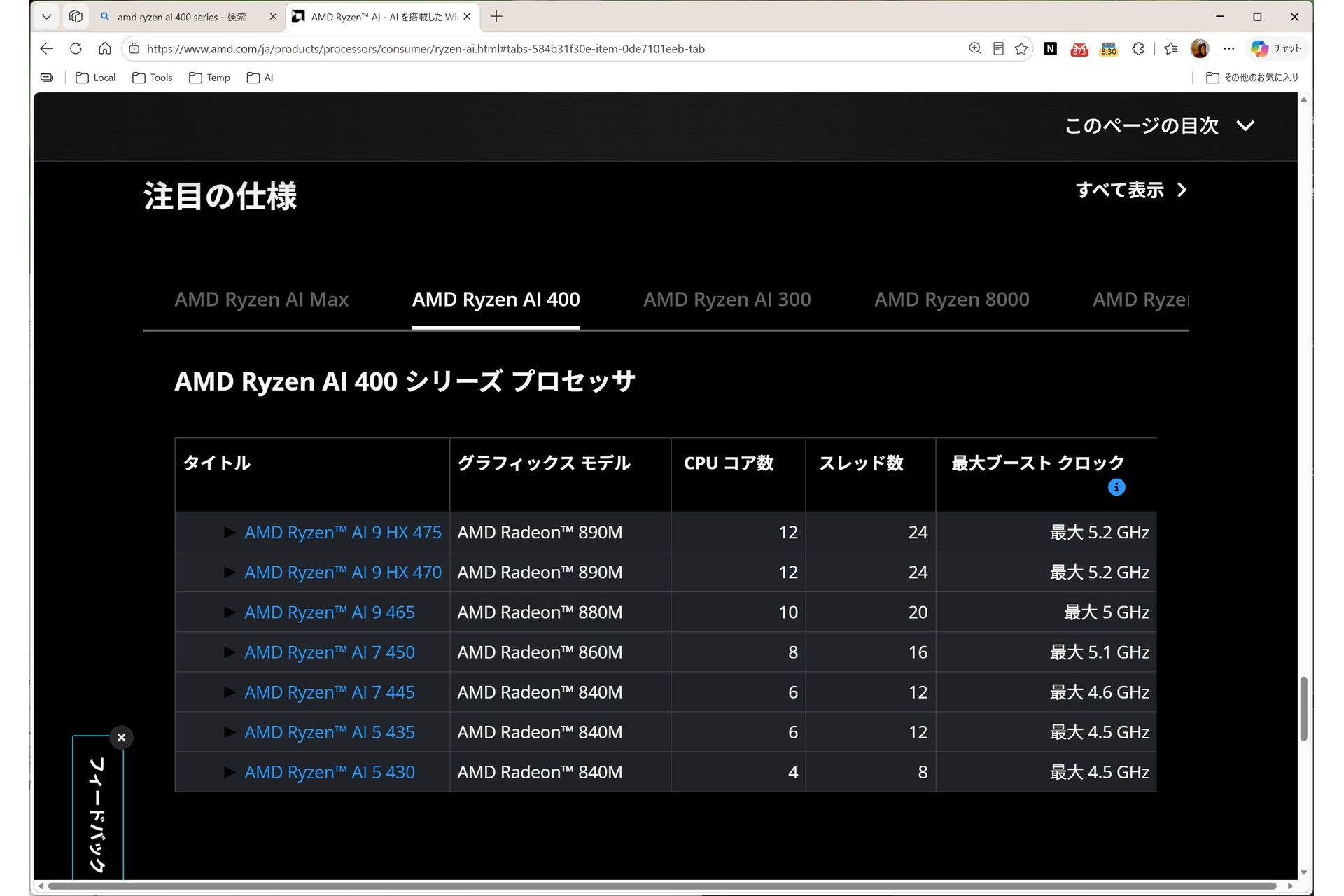Reload the AMD Ryzen AI page
The width and height of the screenshot is (1344, 896).
[76, 49]
